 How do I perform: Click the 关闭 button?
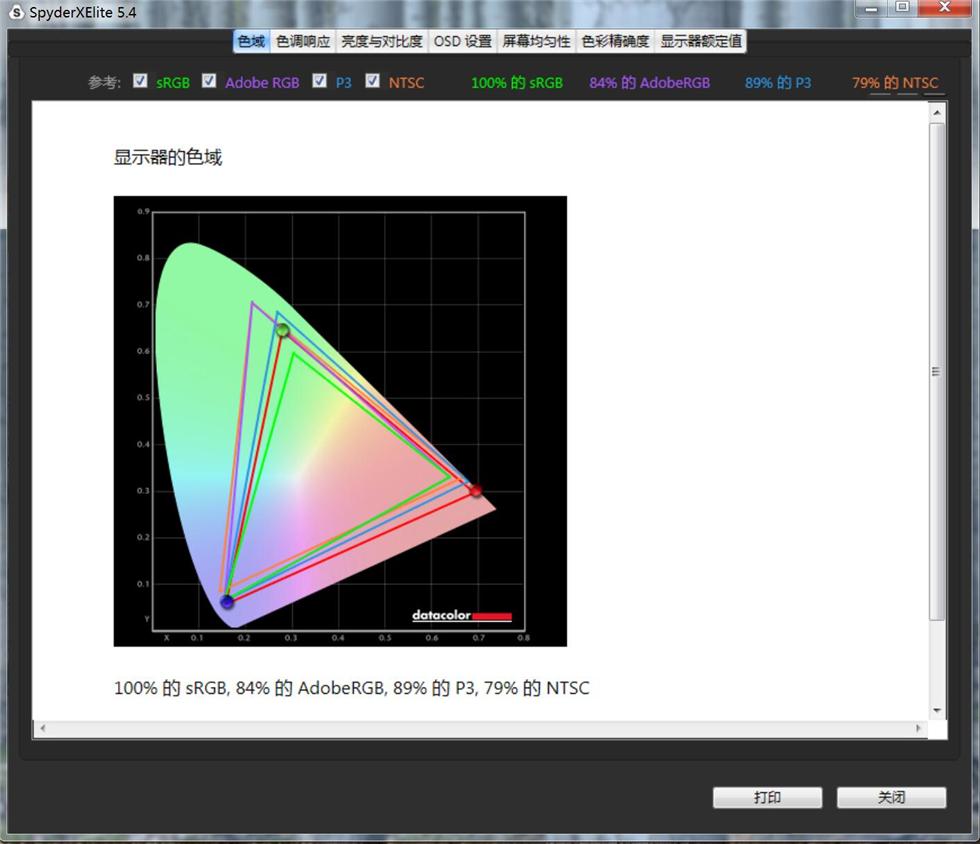click(x=891, y=797)
